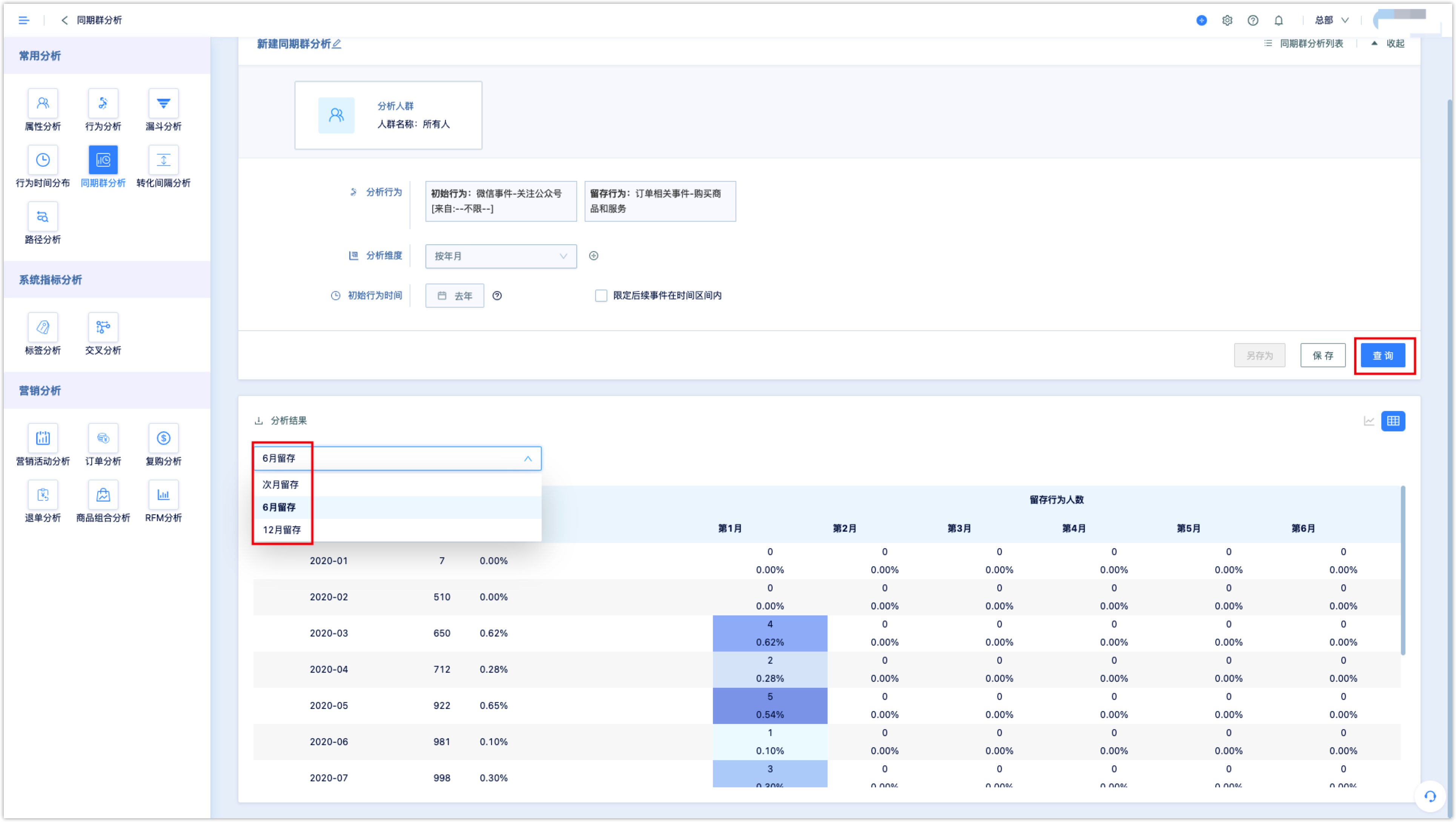Switch results to table view
The image size is (1456, 822).
[x=1393, y=421]
